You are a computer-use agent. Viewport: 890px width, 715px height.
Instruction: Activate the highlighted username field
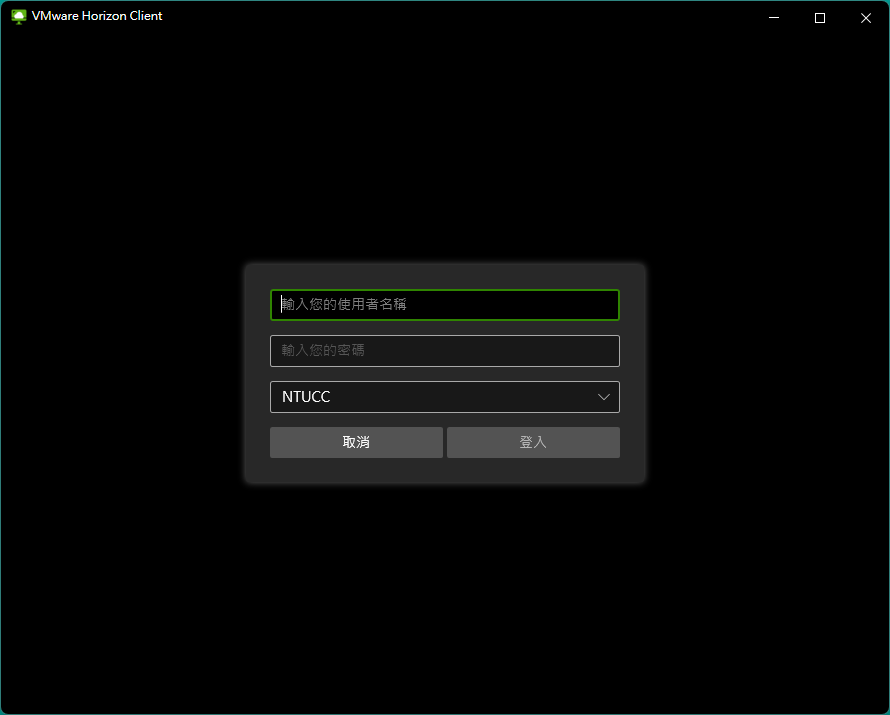click(444, 305)
